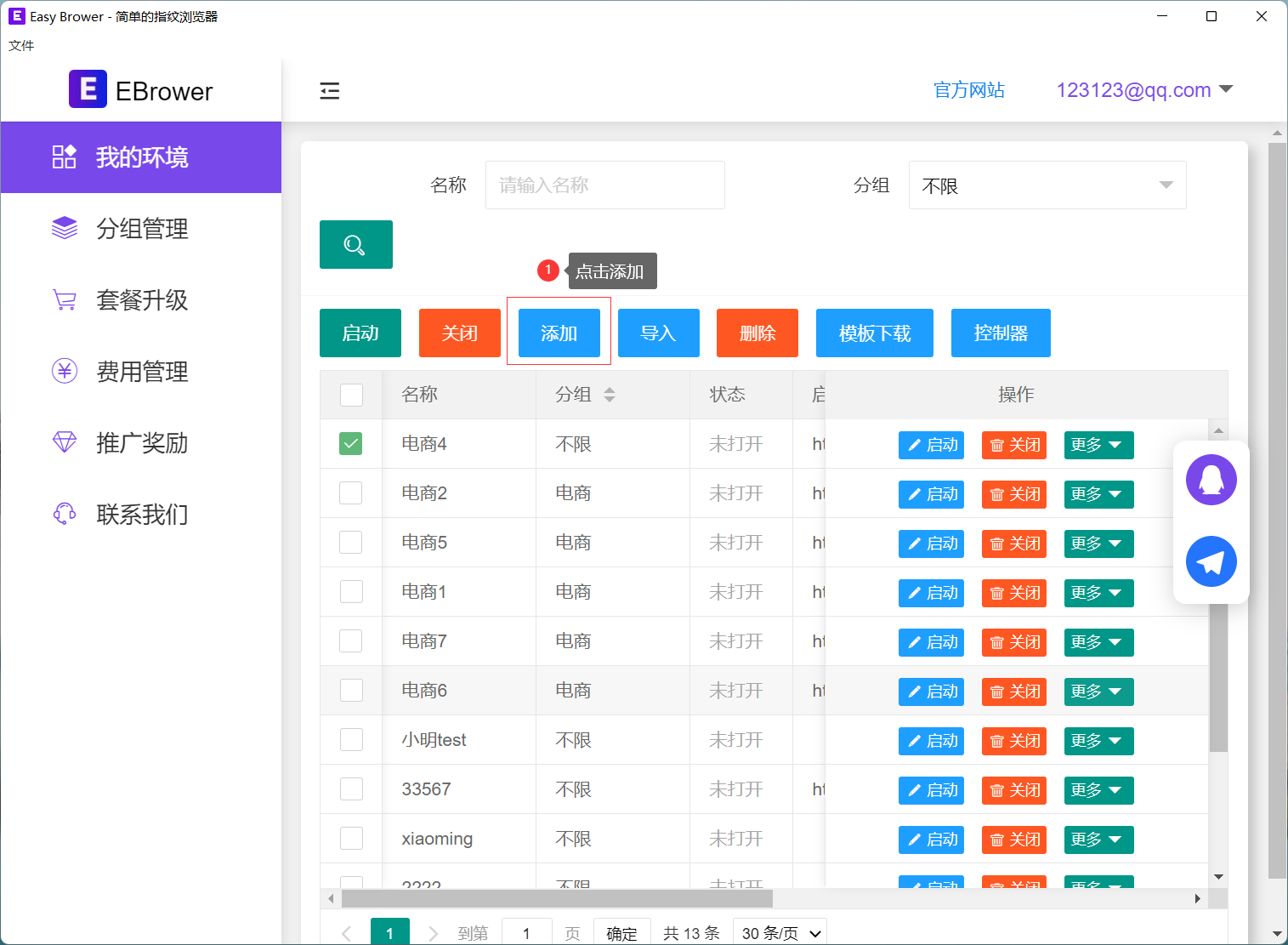Go to previous page arrow in pagination
1288x945 pixels.
pyautogui.click(x=347, y=933)
